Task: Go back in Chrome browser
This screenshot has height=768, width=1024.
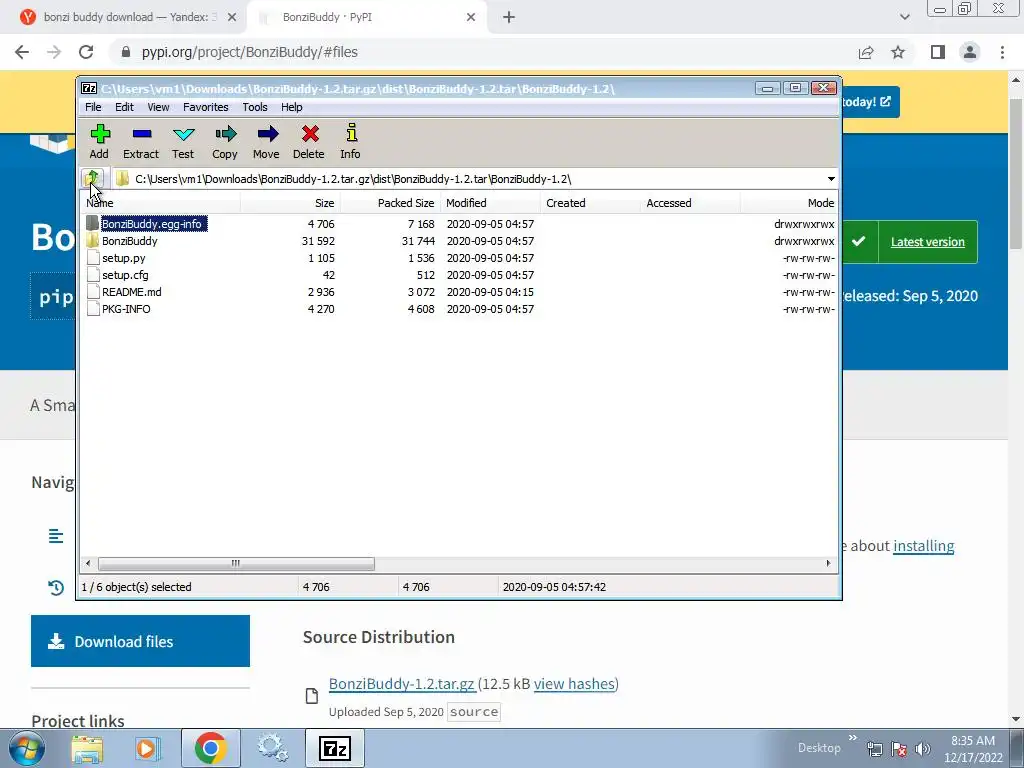Action: click(x=22, y=52)
